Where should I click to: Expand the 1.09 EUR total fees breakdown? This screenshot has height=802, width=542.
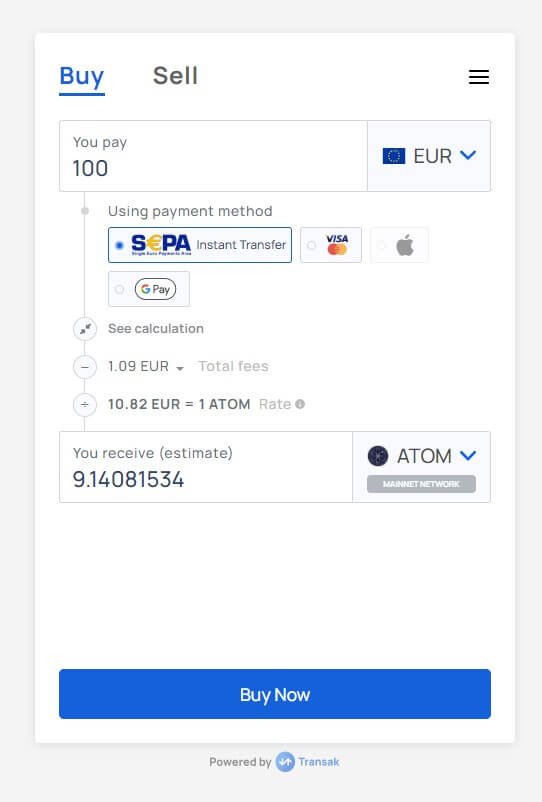click(146, 367)
